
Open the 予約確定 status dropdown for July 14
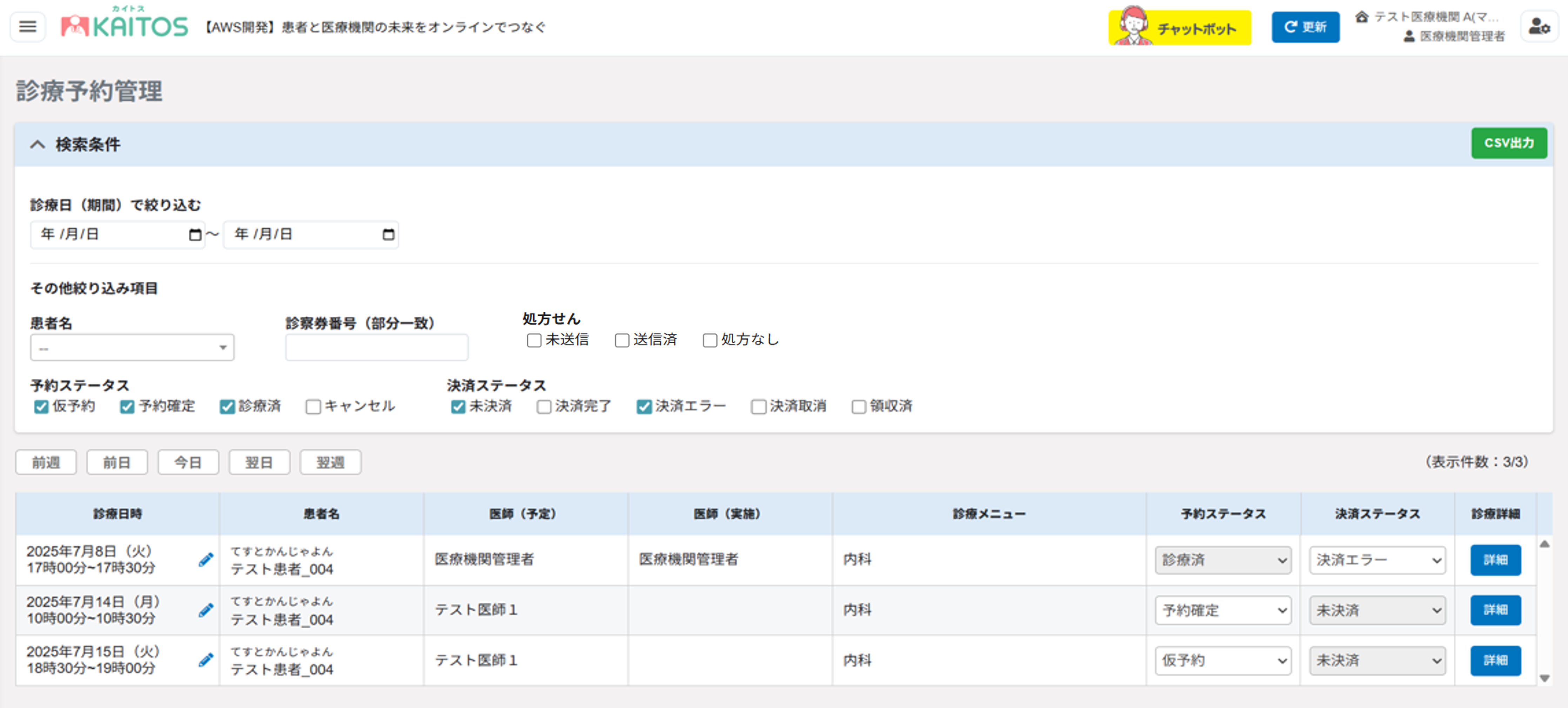coord(1223,610)
